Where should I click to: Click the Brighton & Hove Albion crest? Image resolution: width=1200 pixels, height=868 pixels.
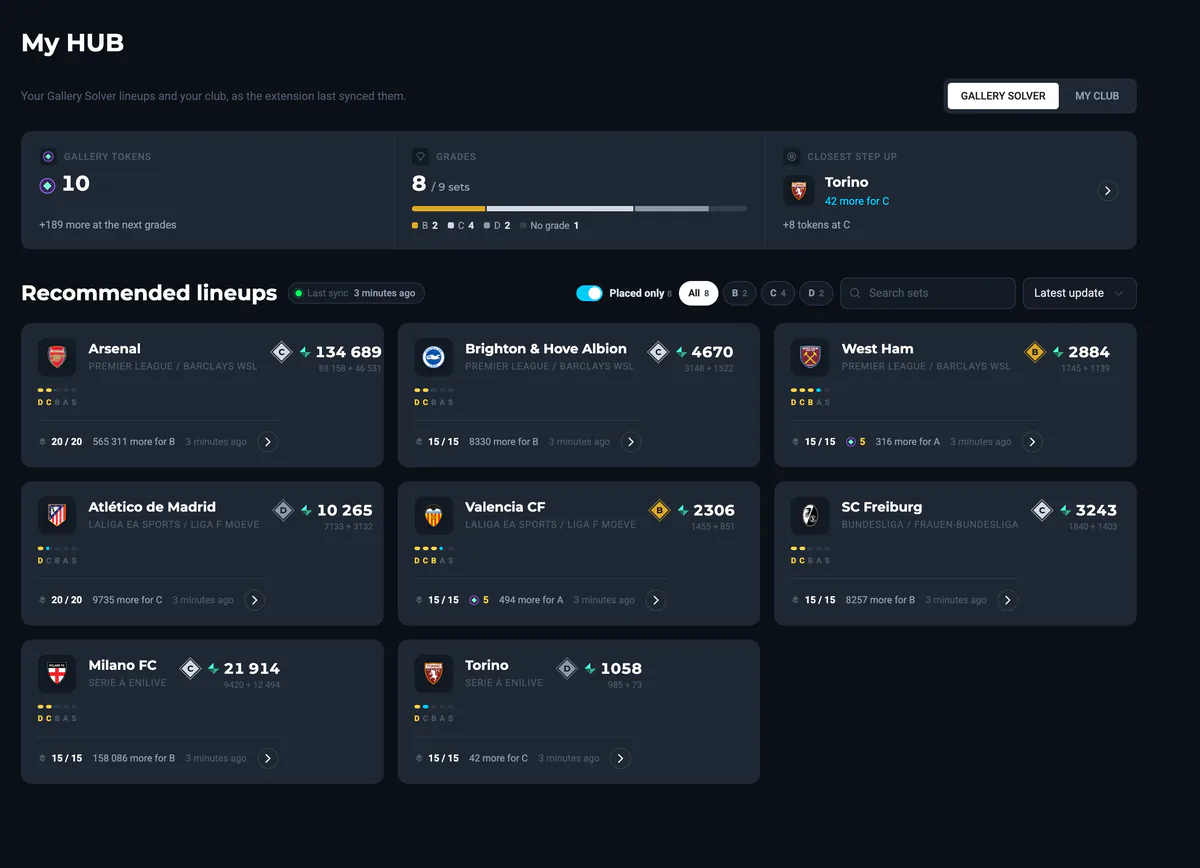(x=434, y=357)
